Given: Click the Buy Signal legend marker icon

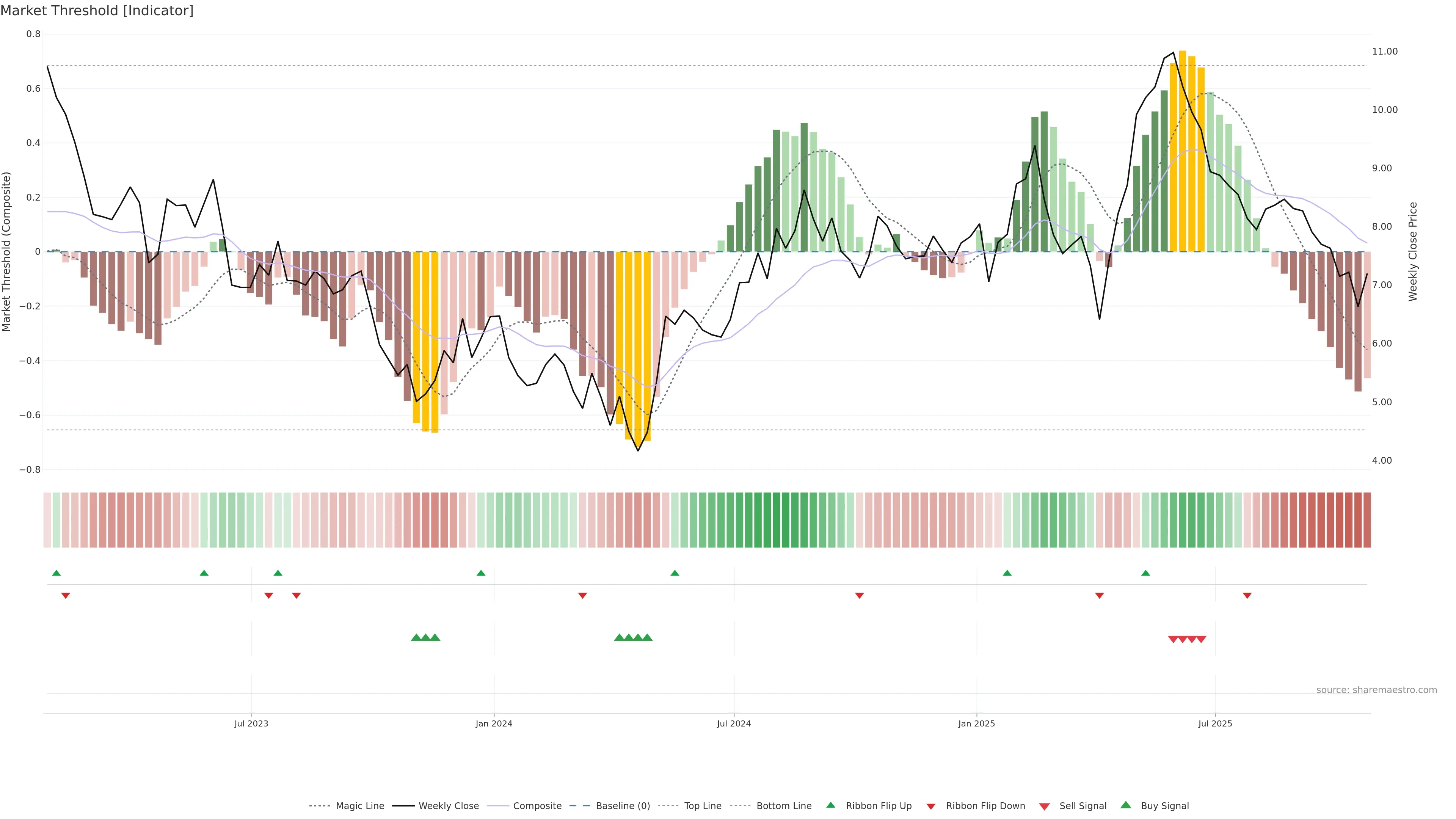Looking at the screenshot, I should click(1125, 805).
